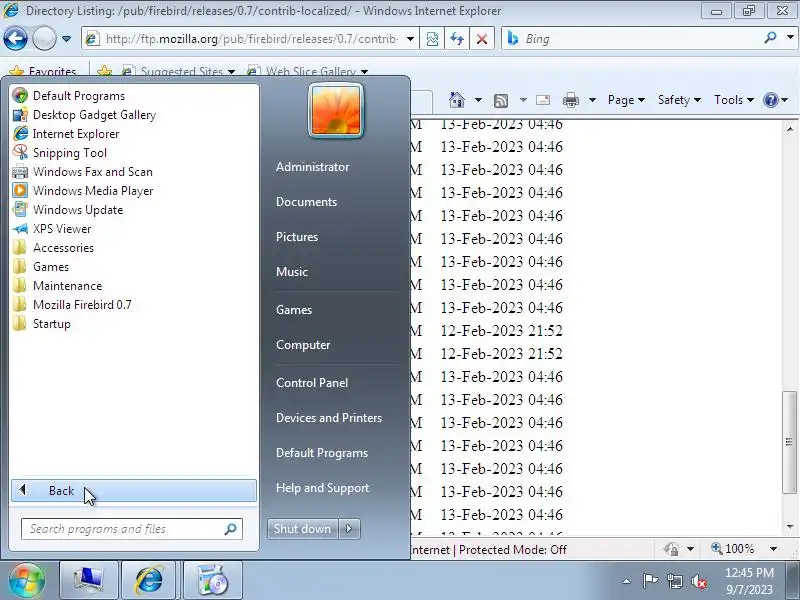
Task: Launch XPS Viewer
Action: coord(62,229)
